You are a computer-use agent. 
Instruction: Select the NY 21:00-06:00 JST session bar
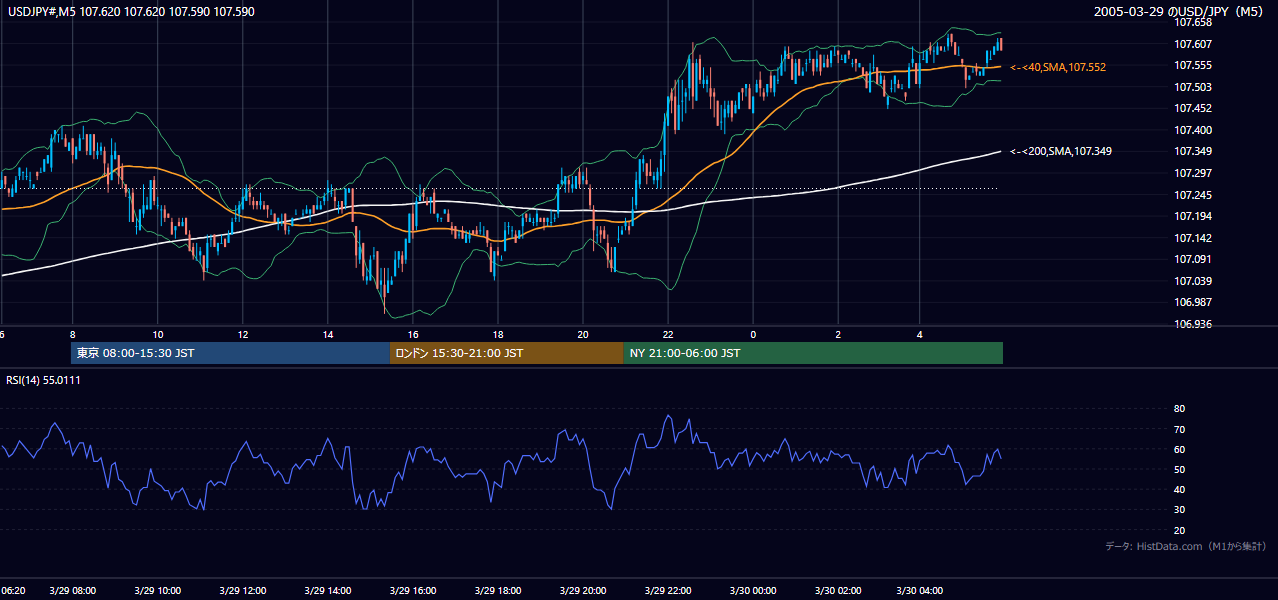click(x=813, y=353)
